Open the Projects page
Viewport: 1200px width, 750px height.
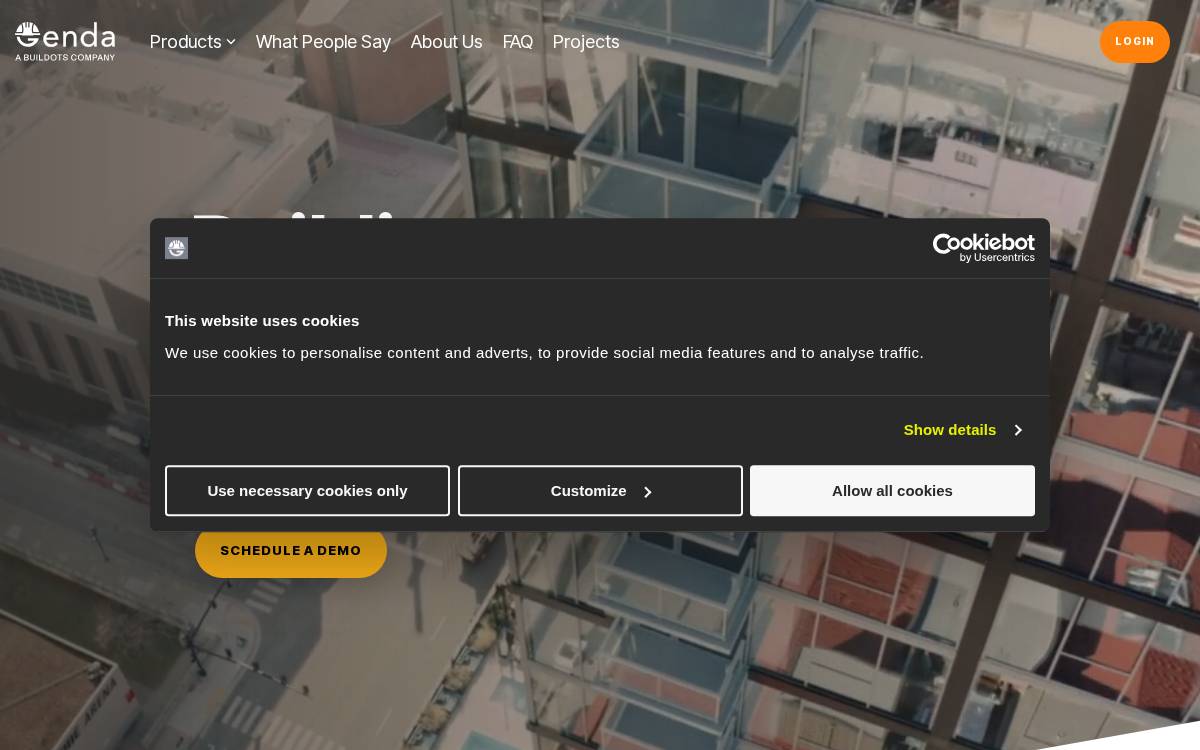pyautogui.click(x=586, y=42)
